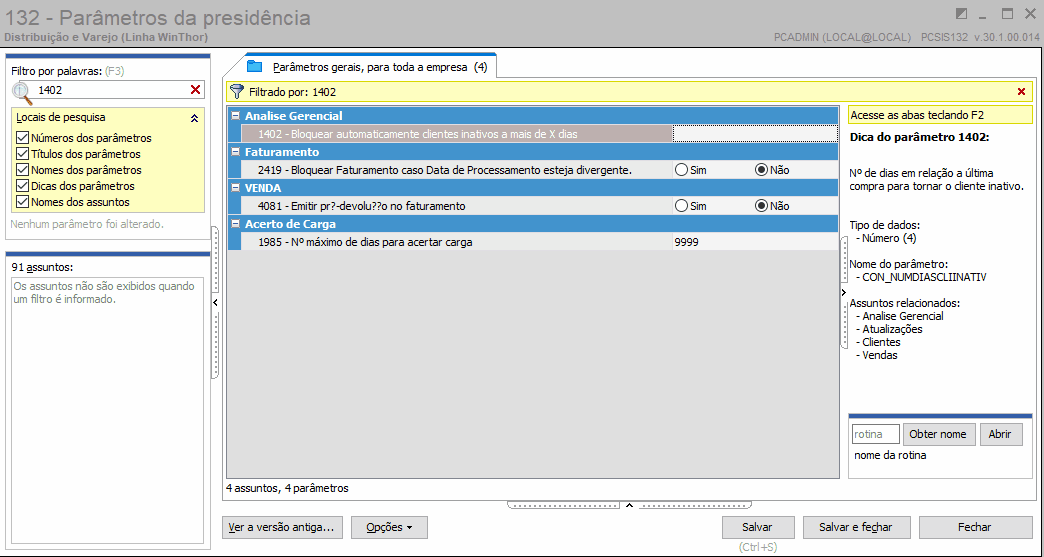
Task: Click '4 assuntos, 4 parâmetros' status text
Action: [x=287, y=488]
